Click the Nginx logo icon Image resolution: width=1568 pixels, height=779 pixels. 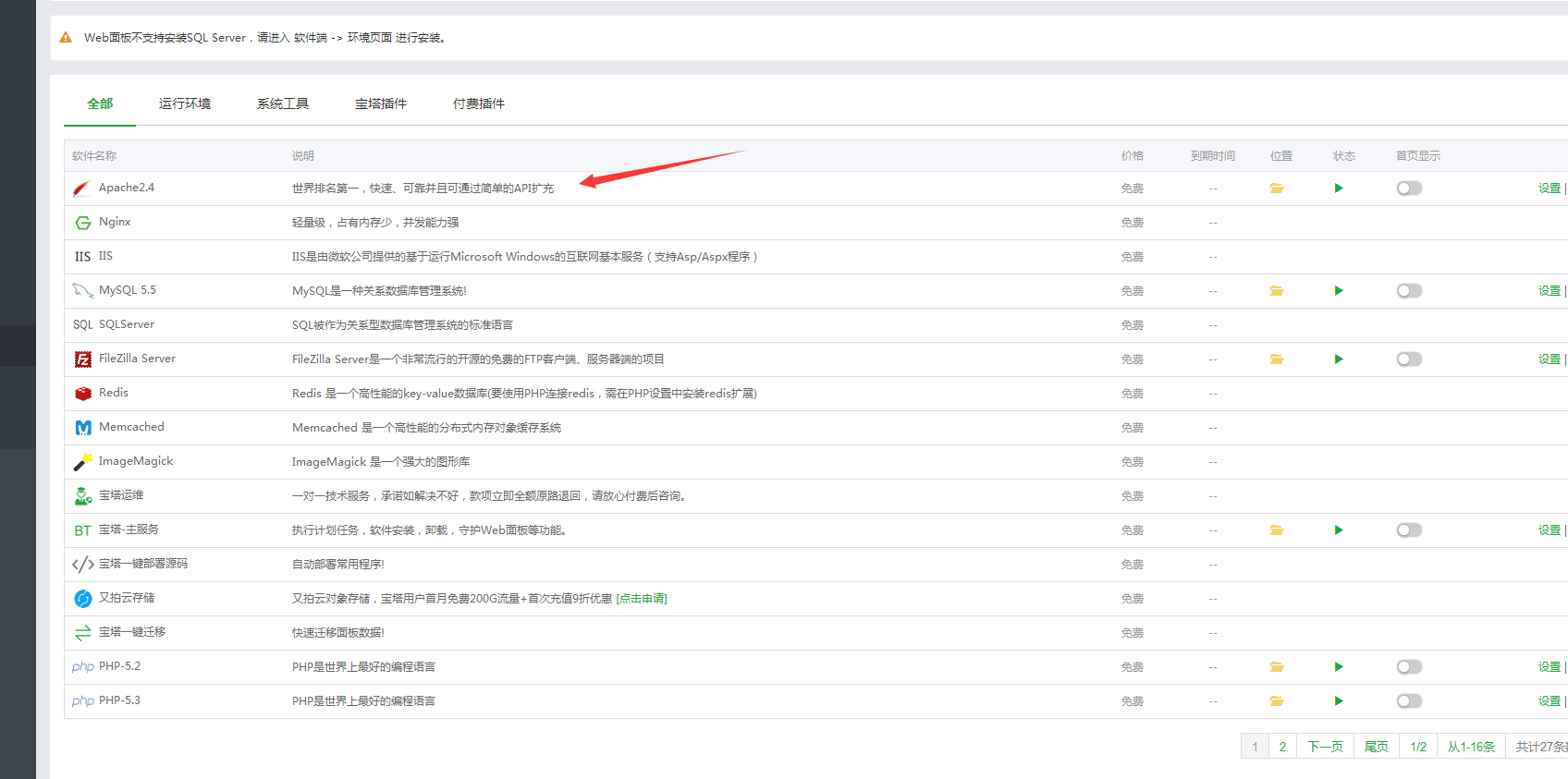point(83,223)
